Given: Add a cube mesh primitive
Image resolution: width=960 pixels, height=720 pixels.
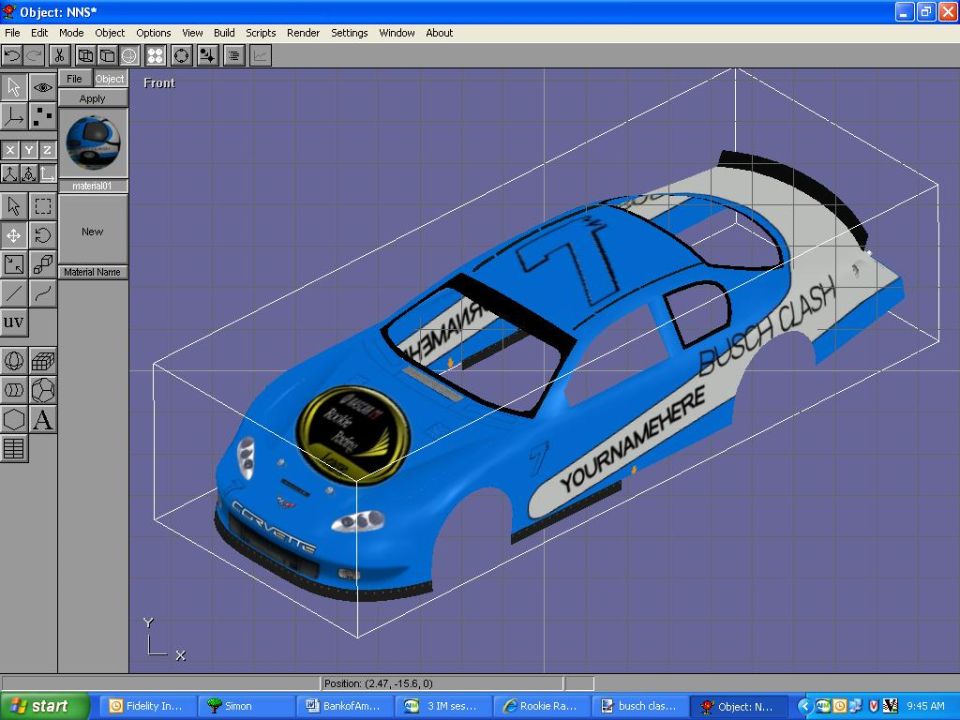Looking at the screenshot, I should [42, 361].
